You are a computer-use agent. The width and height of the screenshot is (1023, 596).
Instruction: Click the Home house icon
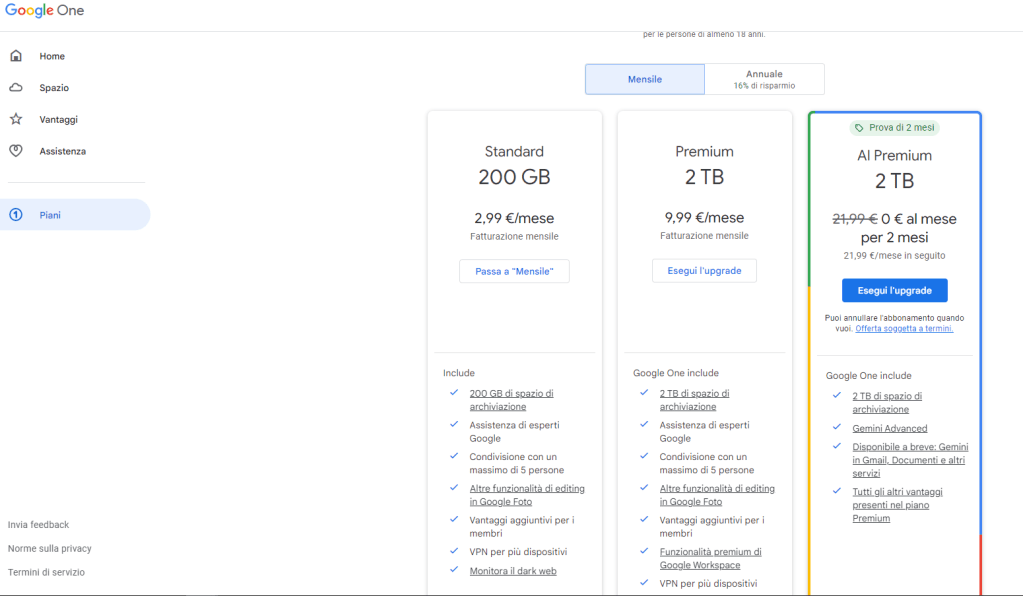16,56
